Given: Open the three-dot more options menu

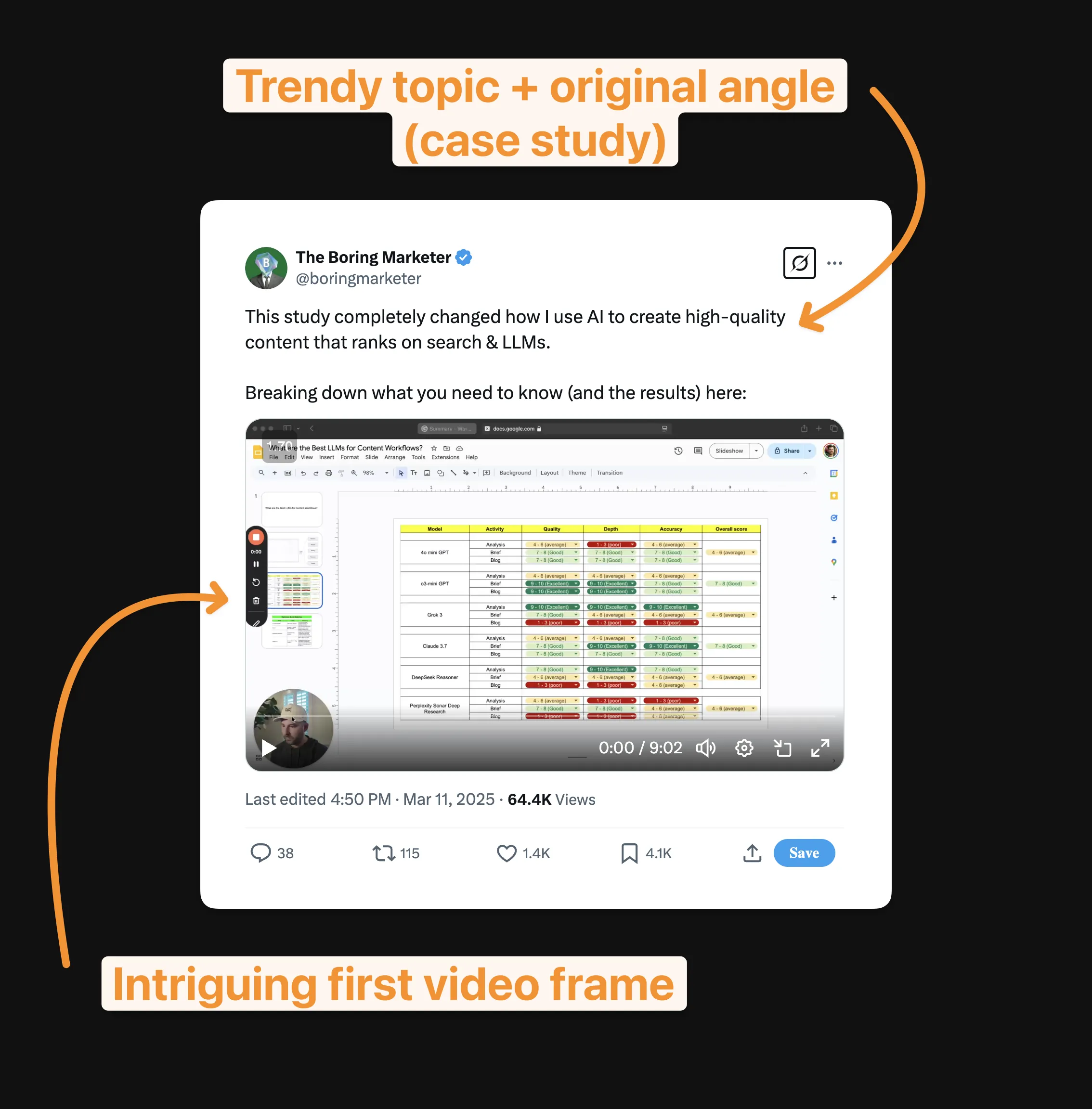Looking at the screenshot, I should click(x=834, y=263).
